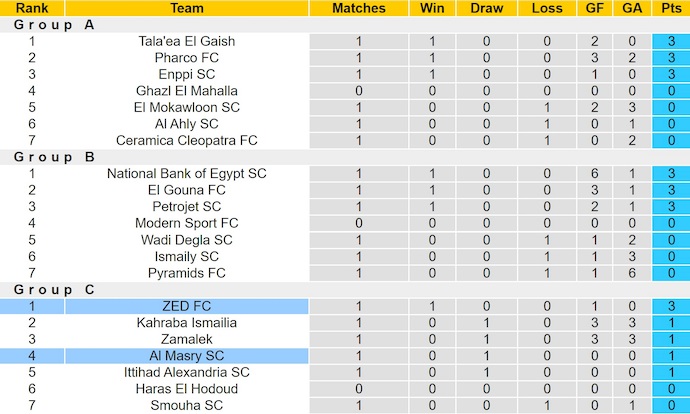Click the Team column header

186,8
